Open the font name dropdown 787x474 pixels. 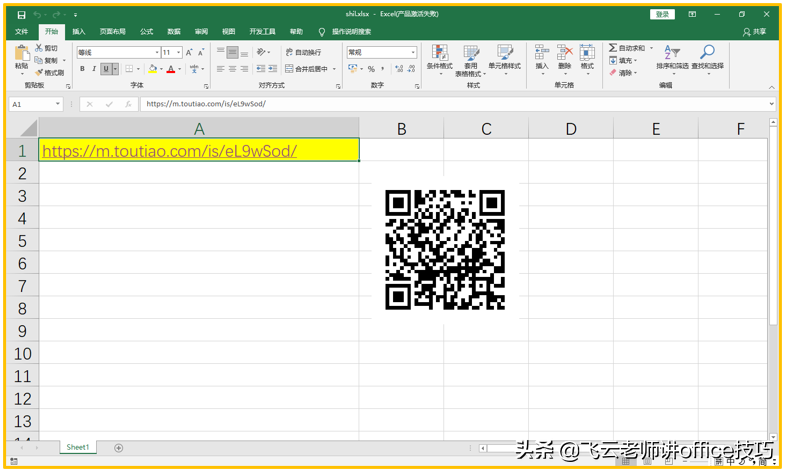pyautogui.click(x=157, y=52)
